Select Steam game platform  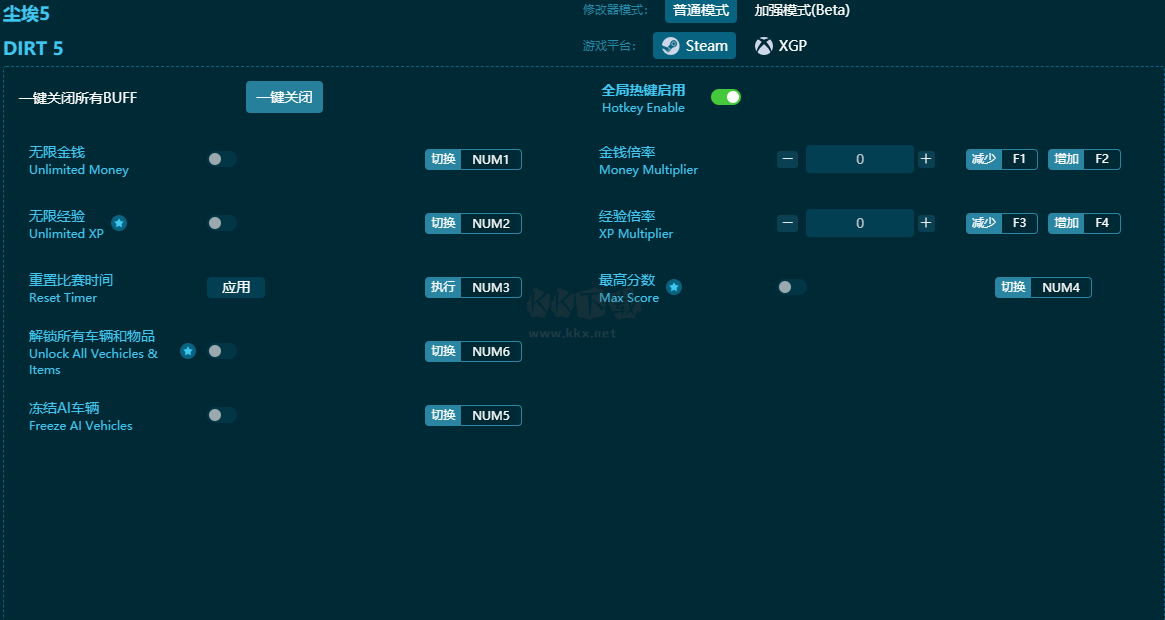click(695, 46)
